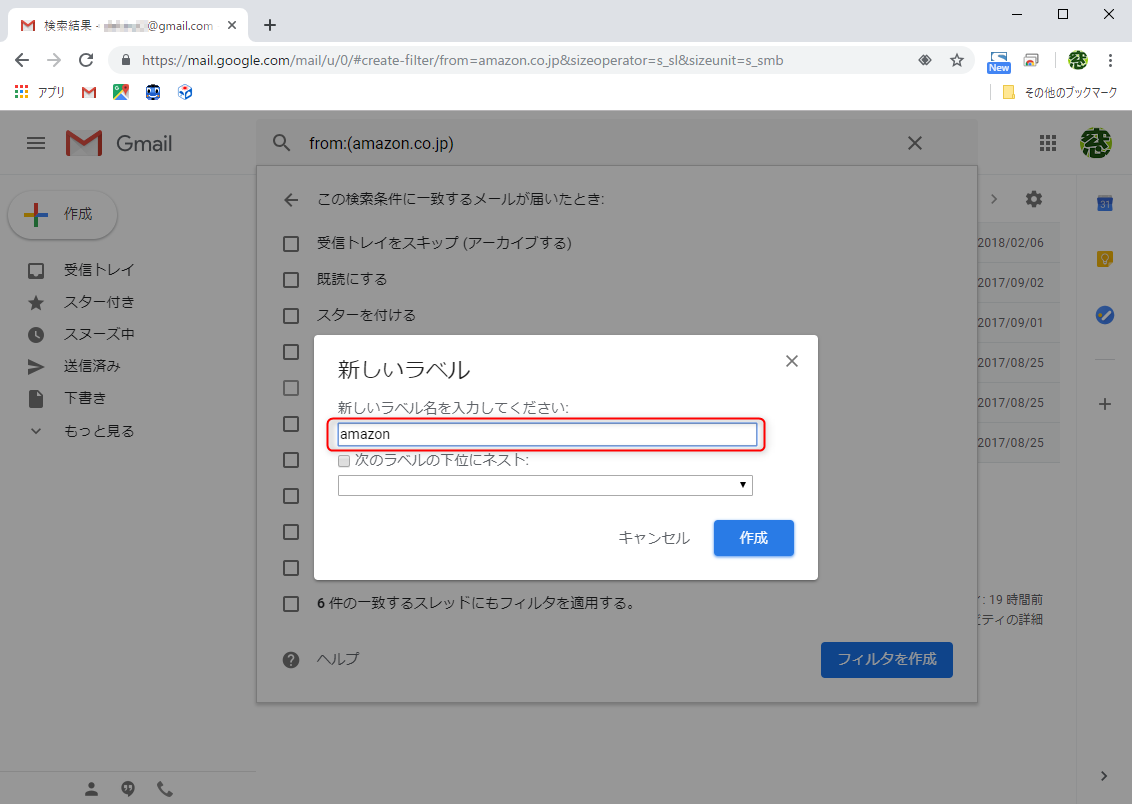Viewport: 1132px width, 804px height.
Task: Open the Gmail main menu hamburger icon
Action: [35, 142]
